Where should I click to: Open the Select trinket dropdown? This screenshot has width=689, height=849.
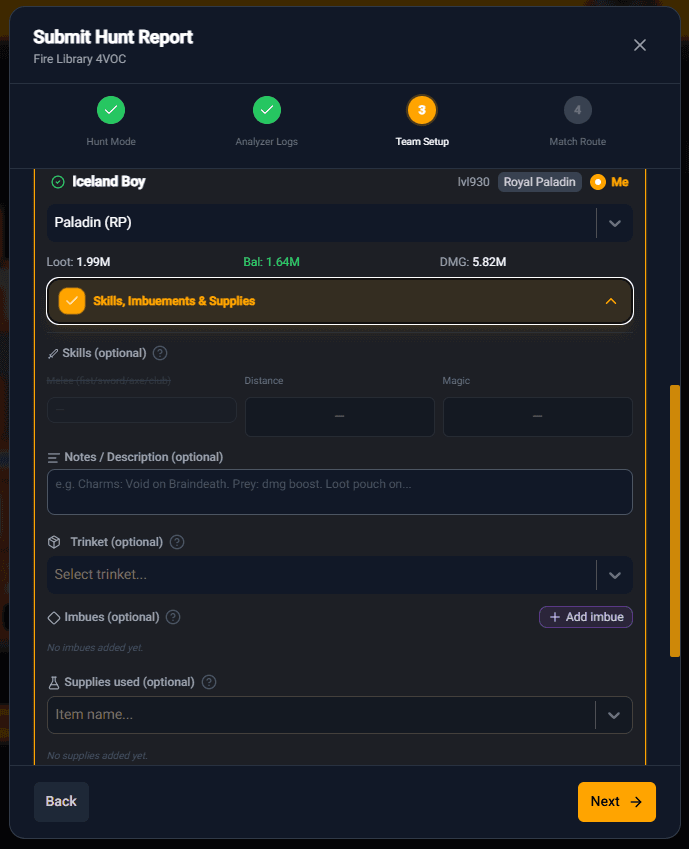(614, 575)
